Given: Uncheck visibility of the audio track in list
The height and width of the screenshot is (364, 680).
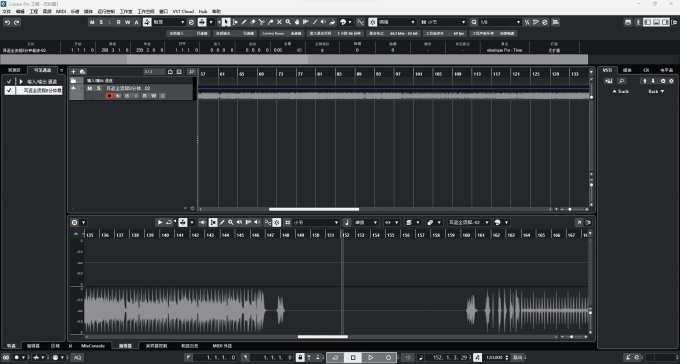Looking at the screenshot, I should [x=9, y=90].
